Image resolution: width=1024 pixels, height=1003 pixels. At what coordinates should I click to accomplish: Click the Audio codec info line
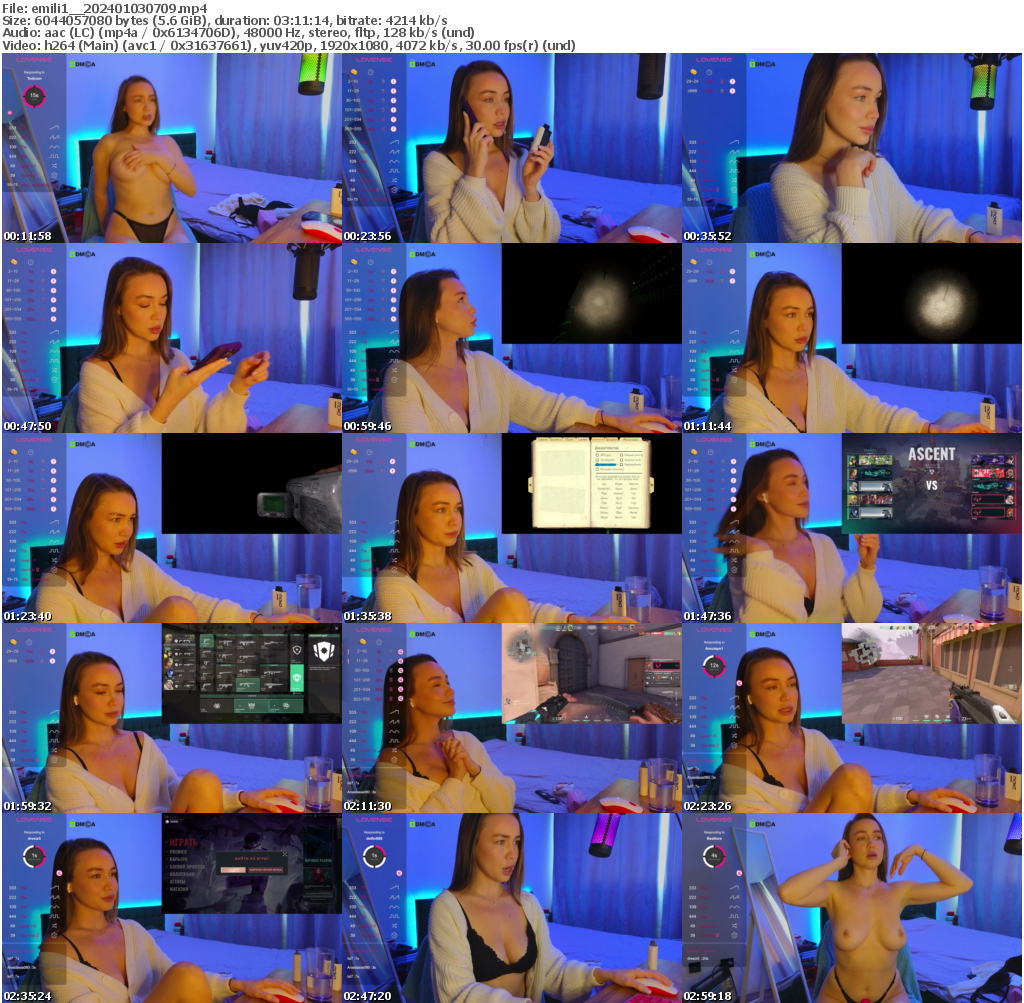[x=238, y=33]
